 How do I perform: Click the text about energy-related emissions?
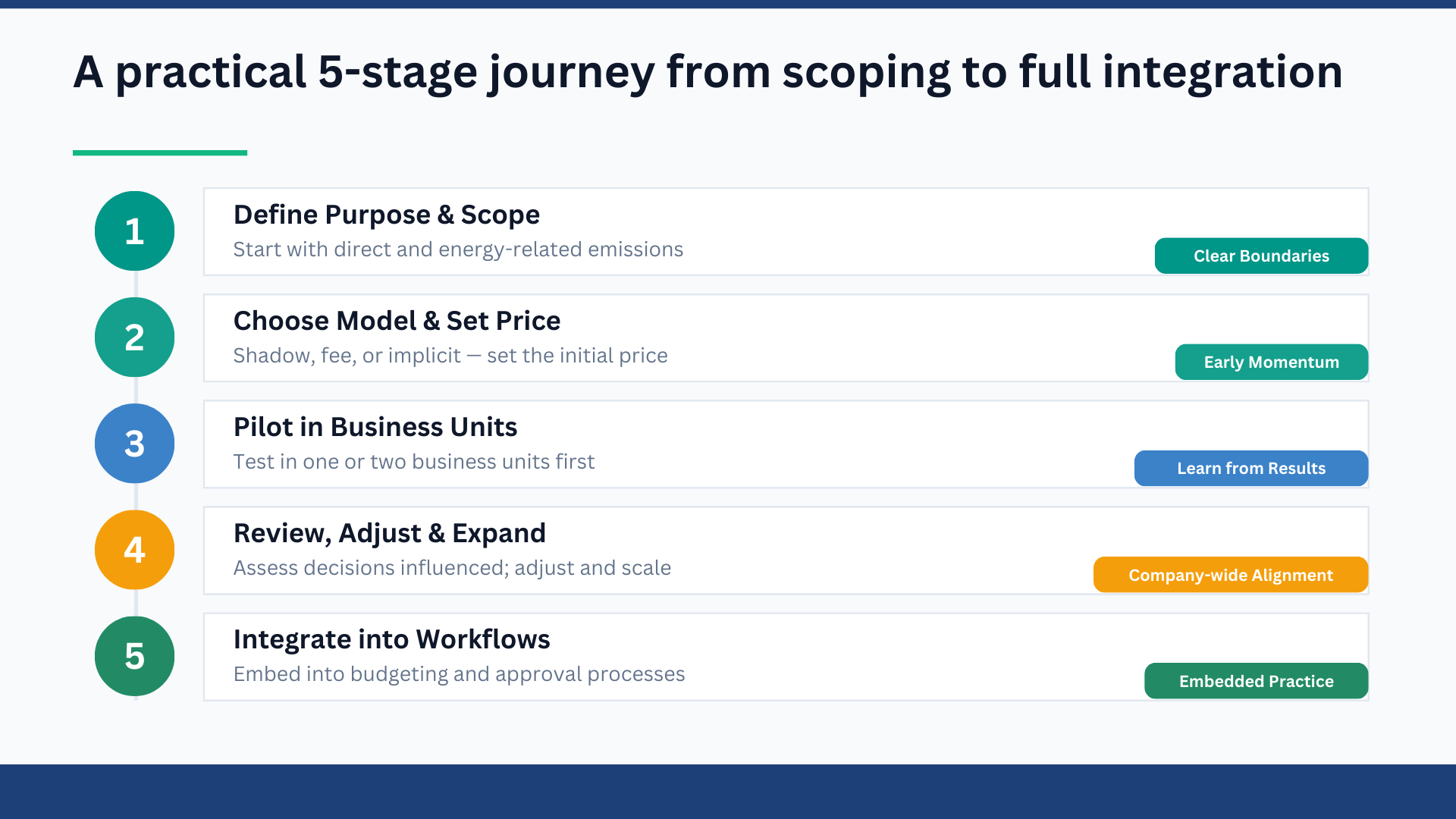(458, 249)
